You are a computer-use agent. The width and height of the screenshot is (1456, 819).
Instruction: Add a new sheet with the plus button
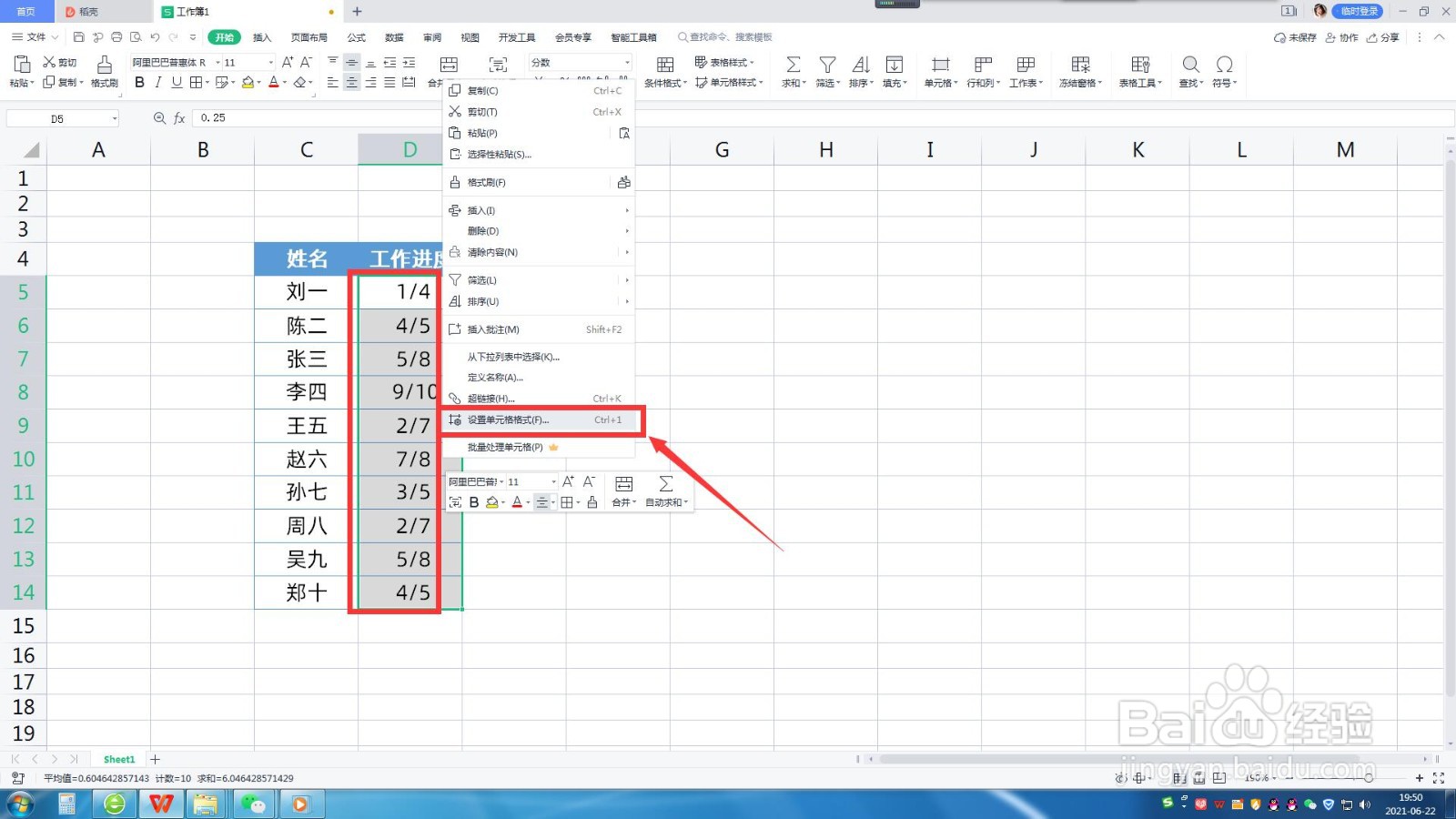pos(155,759)
